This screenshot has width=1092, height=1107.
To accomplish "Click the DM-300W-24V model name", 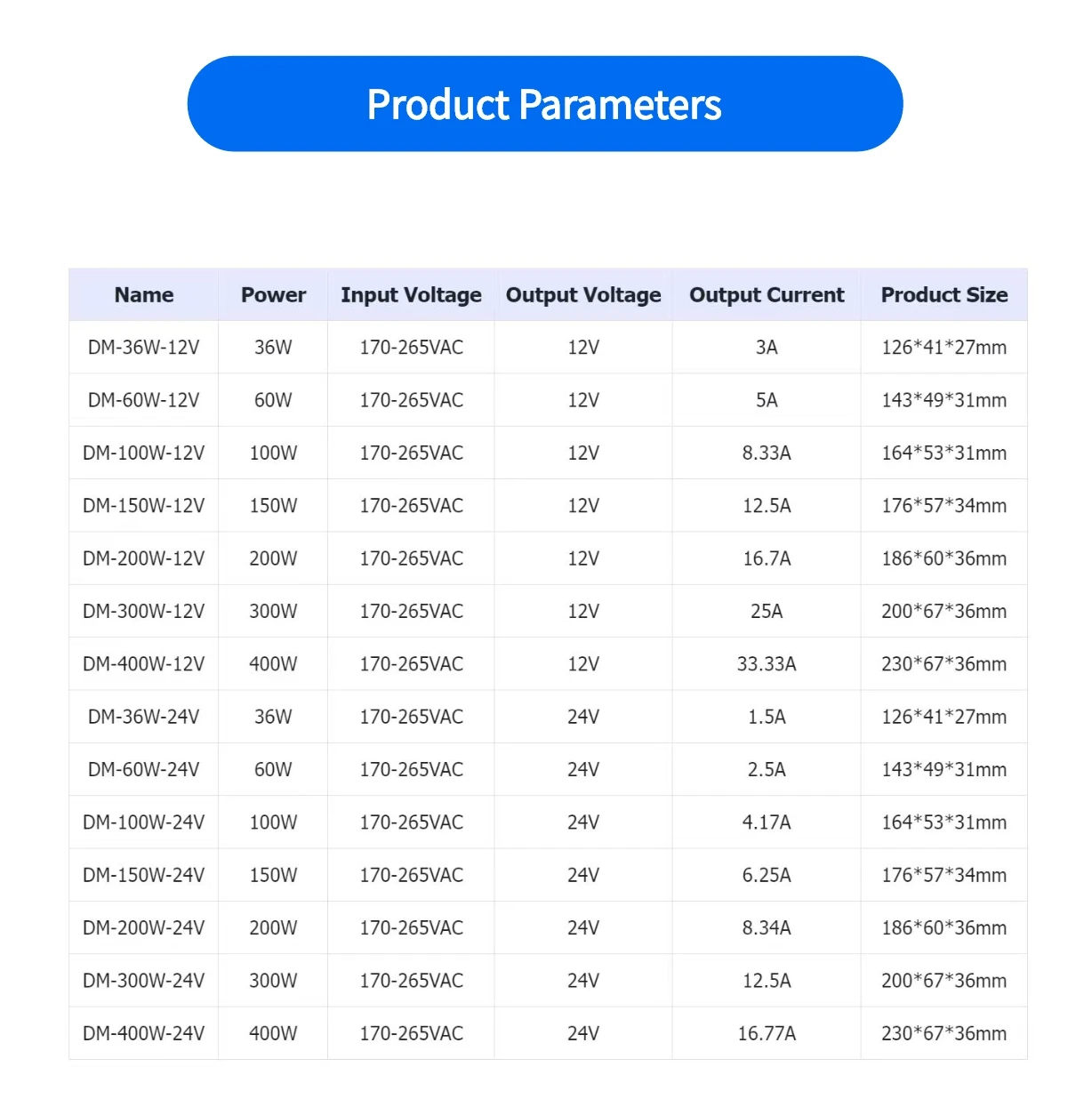I will 144,981.
